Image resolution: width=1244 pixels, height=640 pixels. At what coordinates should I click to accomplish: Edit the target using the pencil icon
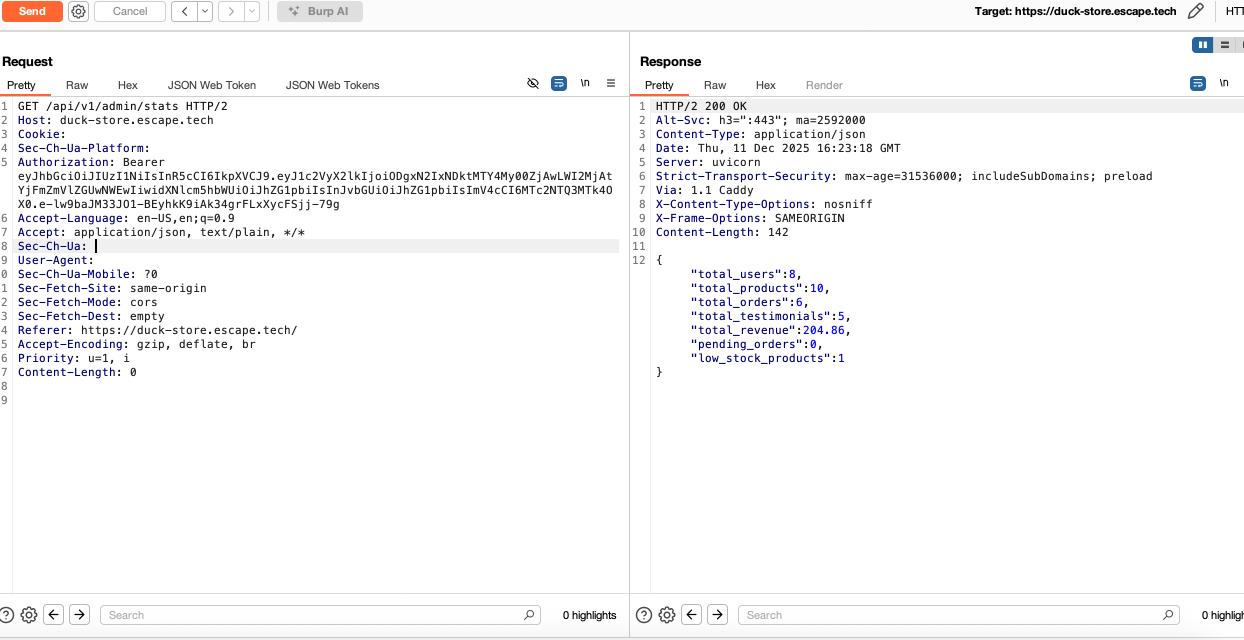coord(1196,11)
